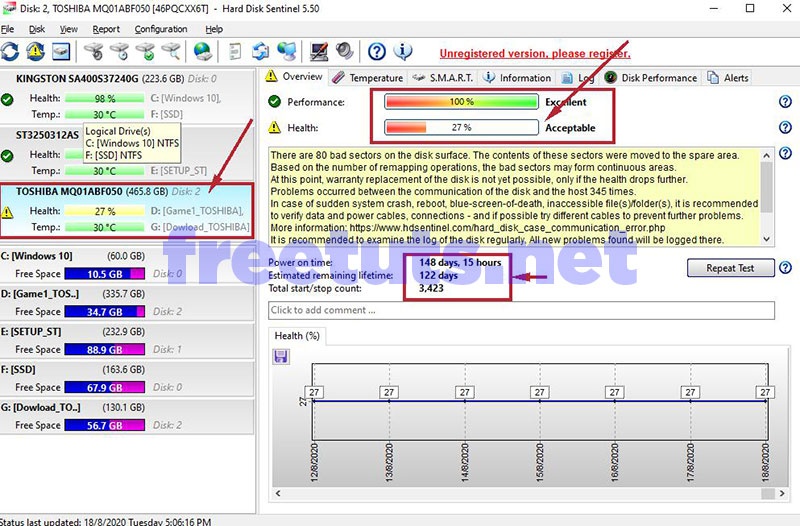
Task: Click the globe with monitor network icon
Action: pyautogui.click(x=287, y=52)
